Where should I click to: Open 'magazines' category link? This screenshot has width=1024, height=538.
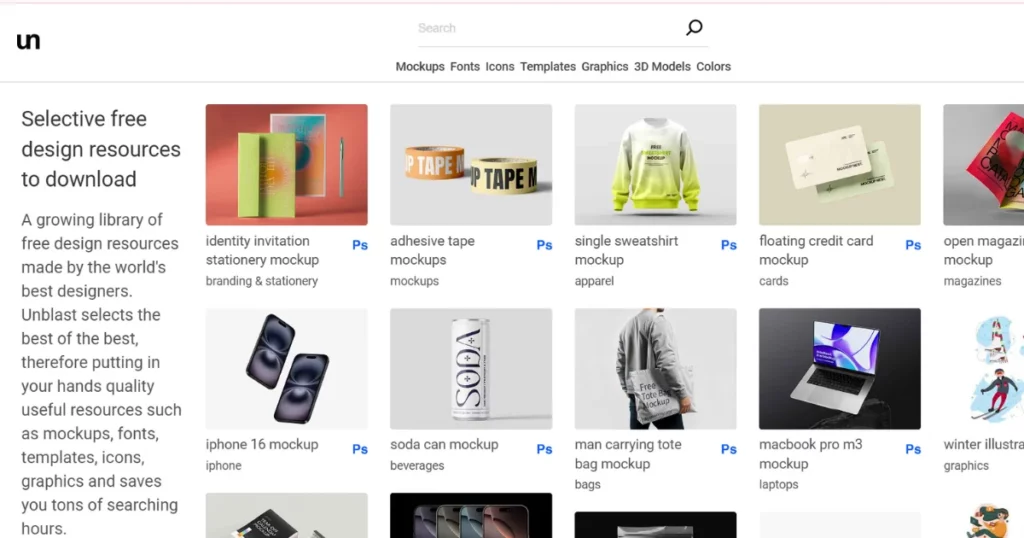click(x=972, y=281)
